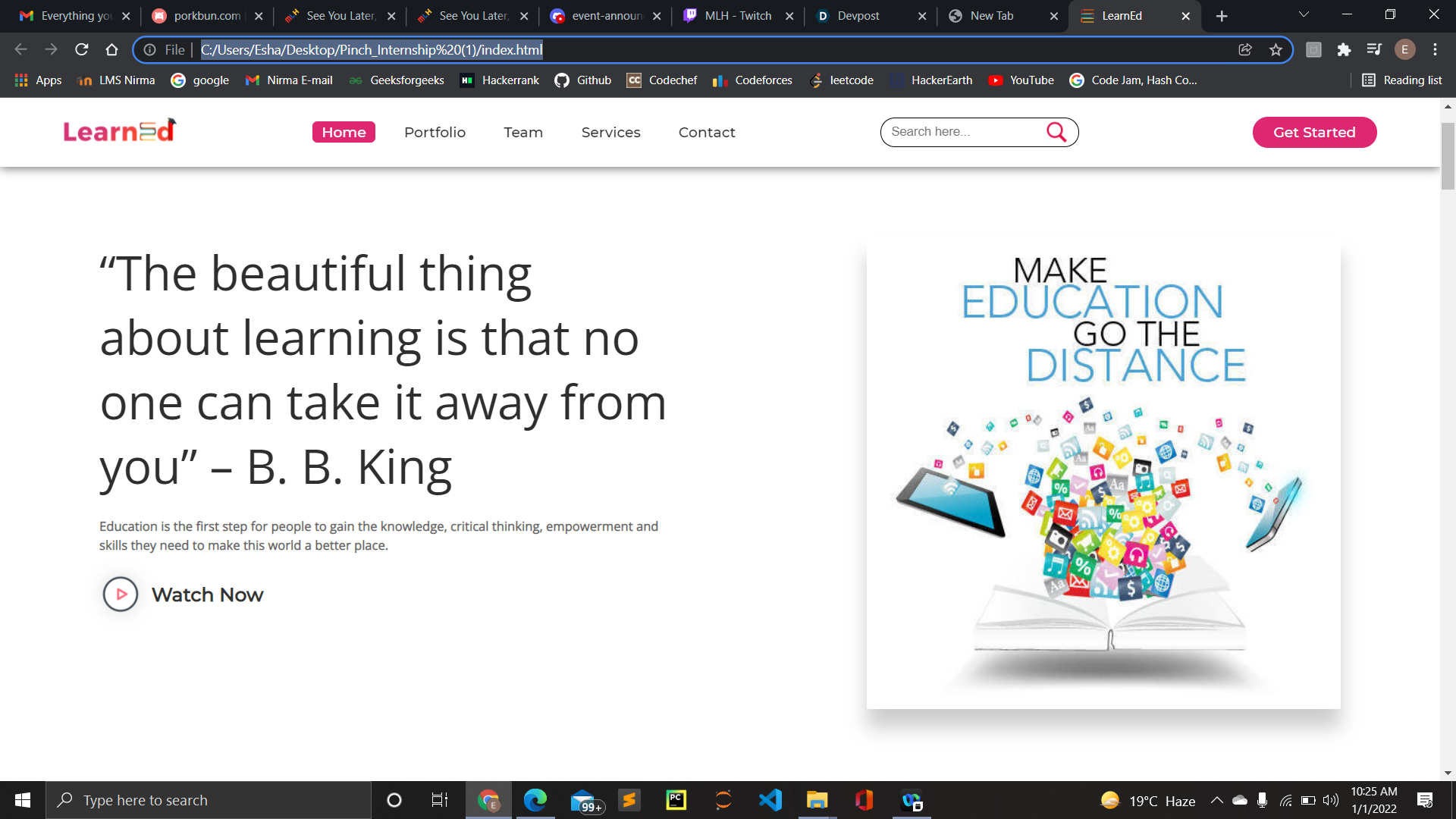Expand the tab search chevron
Screen dimensions: 1456x819
pos(1304,15)
